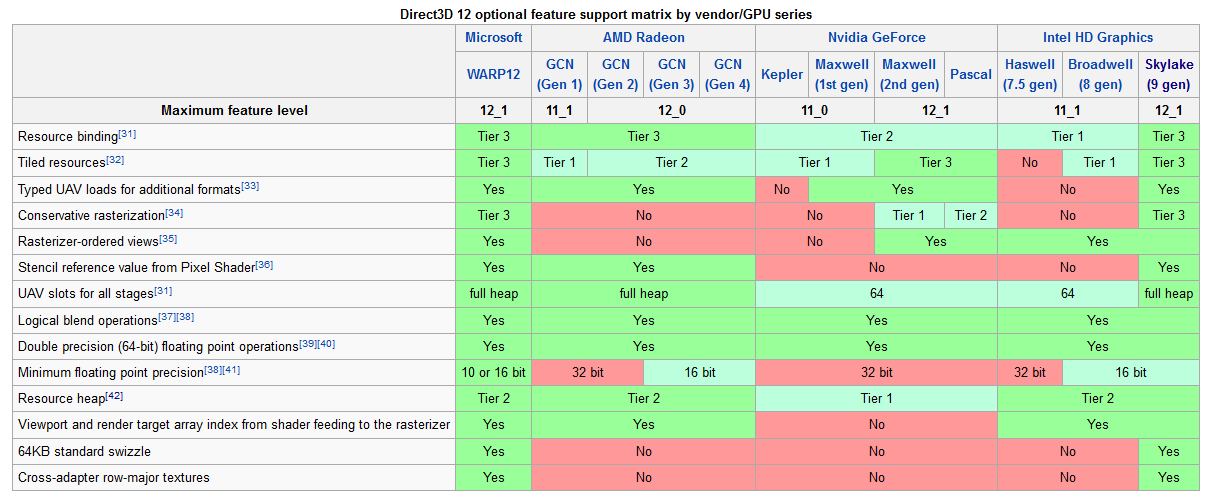Follow the WARP12 link
This screenshot has height=502, width=1218.
point(494,74)
